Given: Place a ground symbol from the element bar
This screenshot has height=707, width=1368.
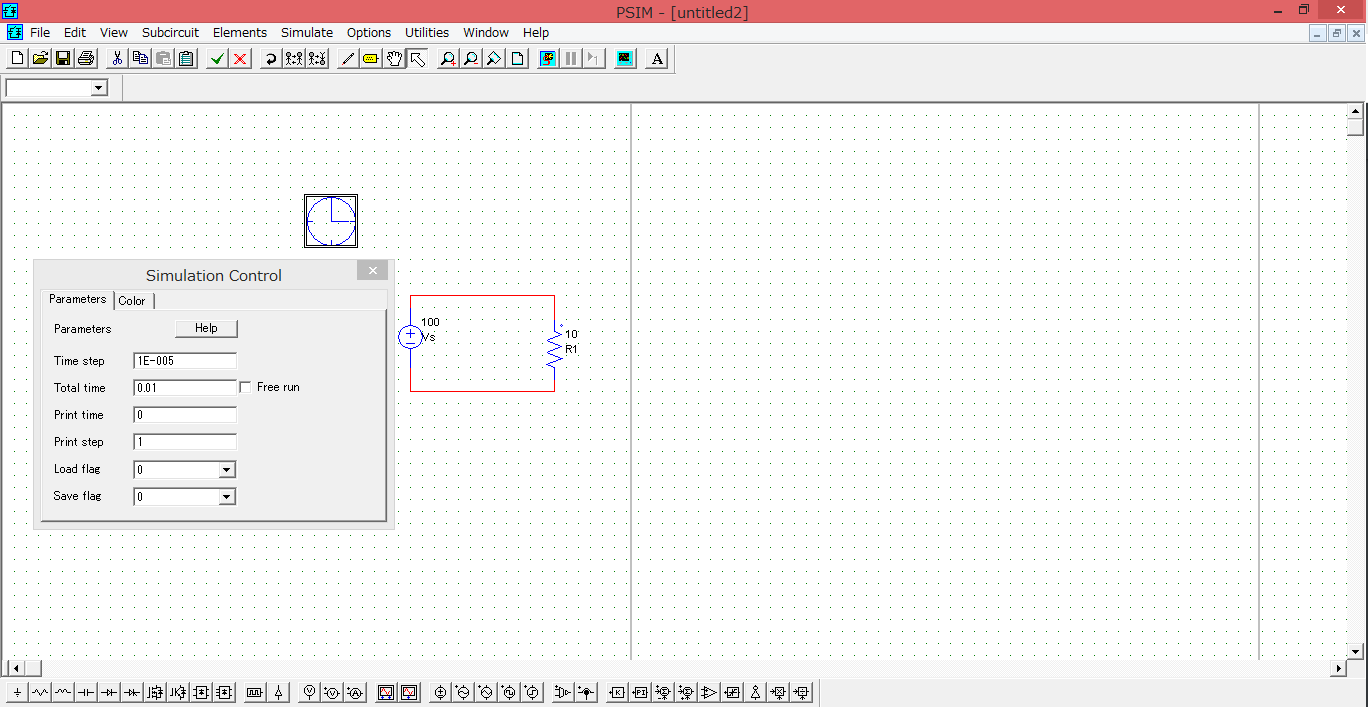Looking at the screenshot, I should point(16,691).
